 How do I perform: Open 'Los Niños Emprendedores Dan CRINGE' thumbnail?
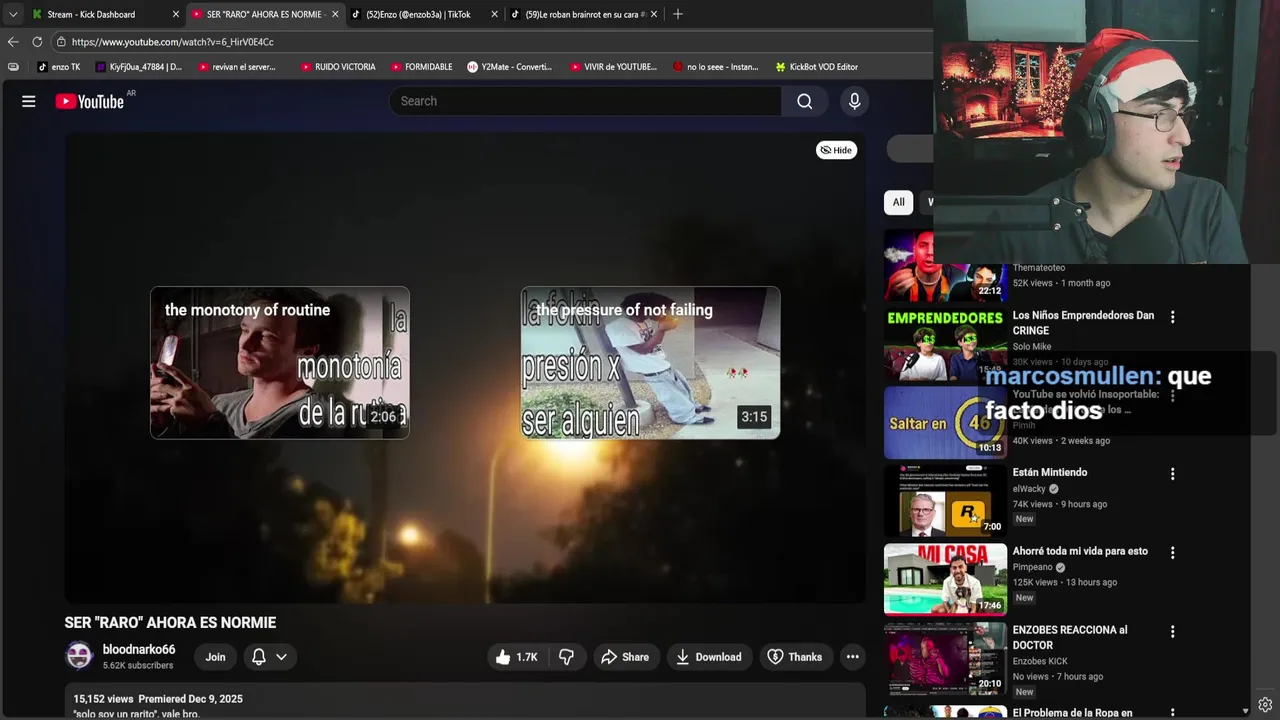click(945, 343)
